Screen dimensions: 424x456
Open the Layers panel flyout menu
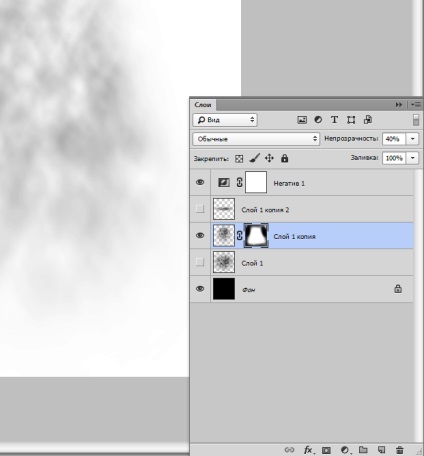(x=416, y=105)
